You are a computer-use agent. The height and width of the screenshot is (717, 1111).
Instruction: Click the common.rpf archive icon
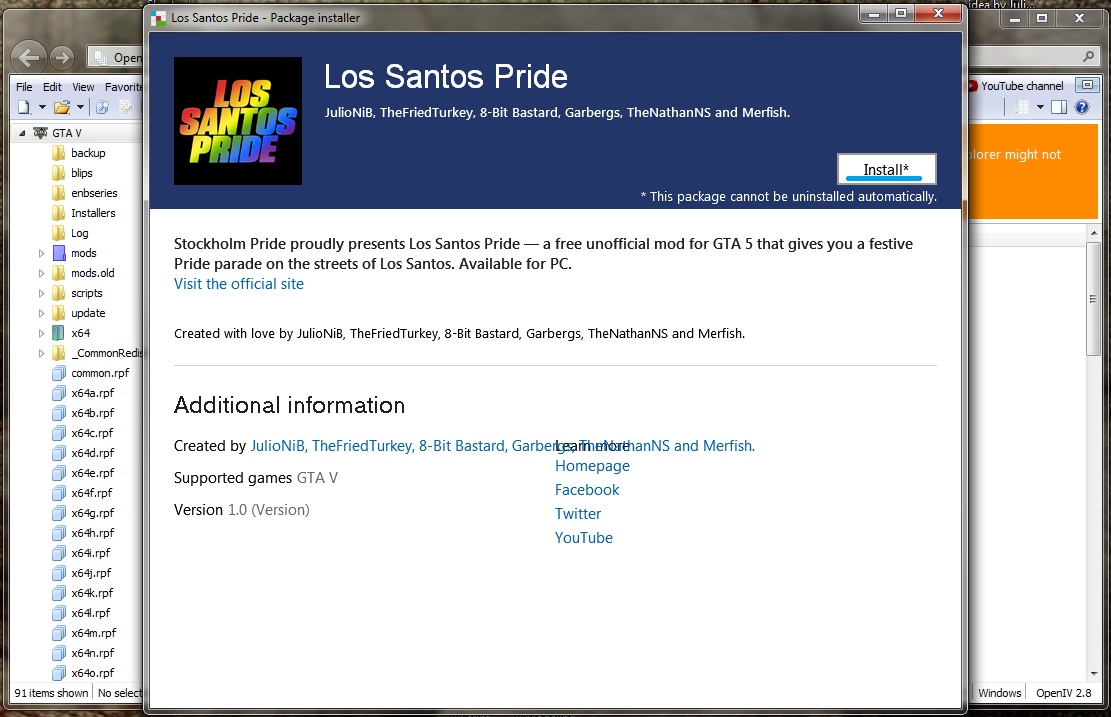point(59,373)
